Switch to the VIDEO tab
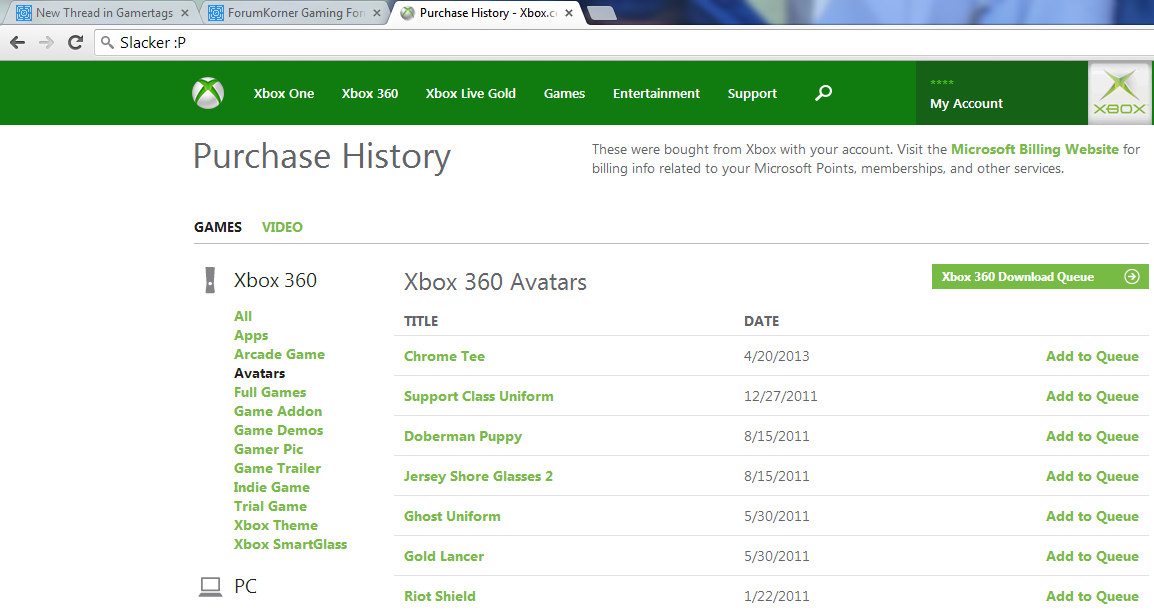The image size is (1154, 615). (x=282, y=227)
